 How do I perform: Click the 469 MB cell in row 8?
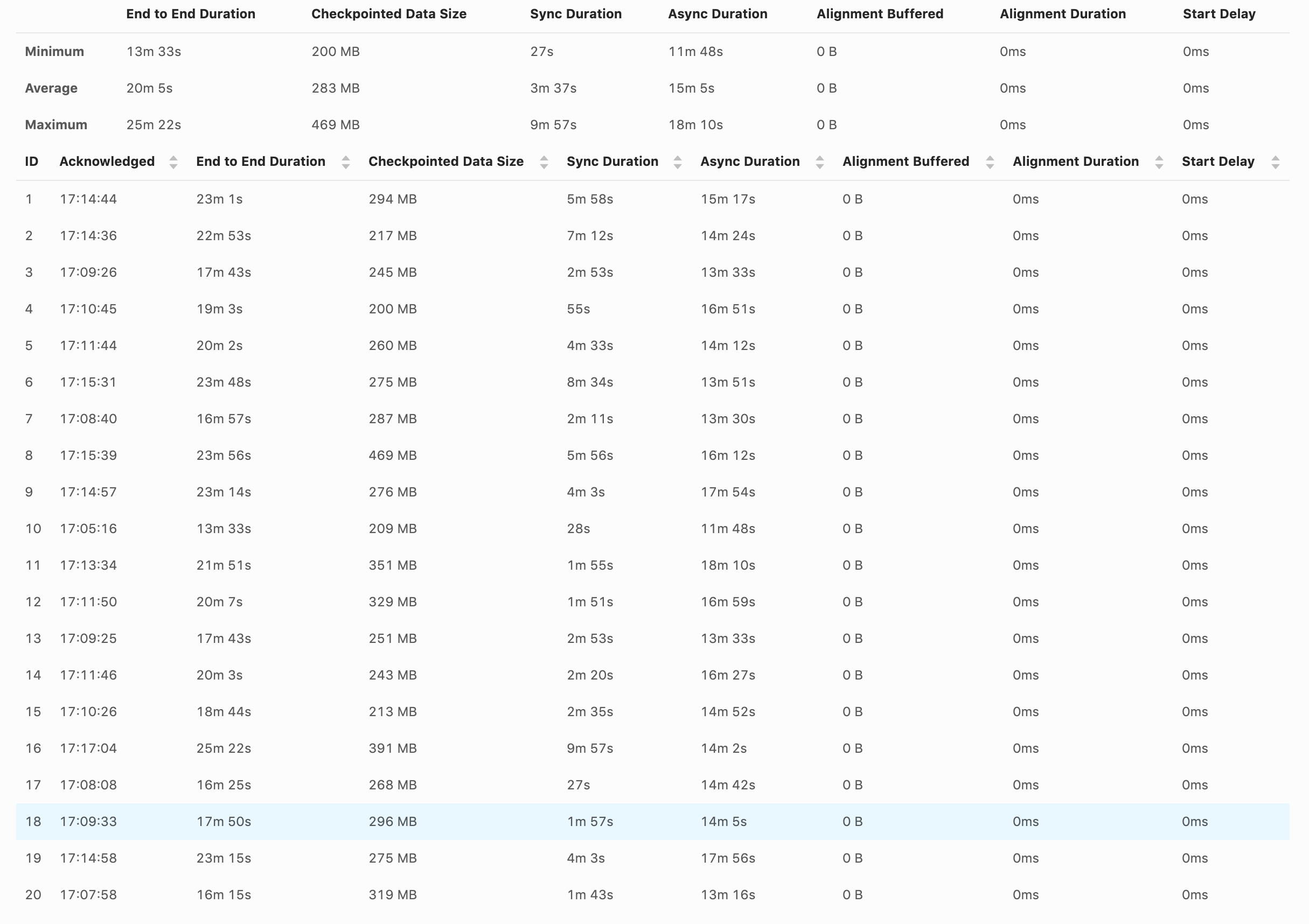point(392,456)
